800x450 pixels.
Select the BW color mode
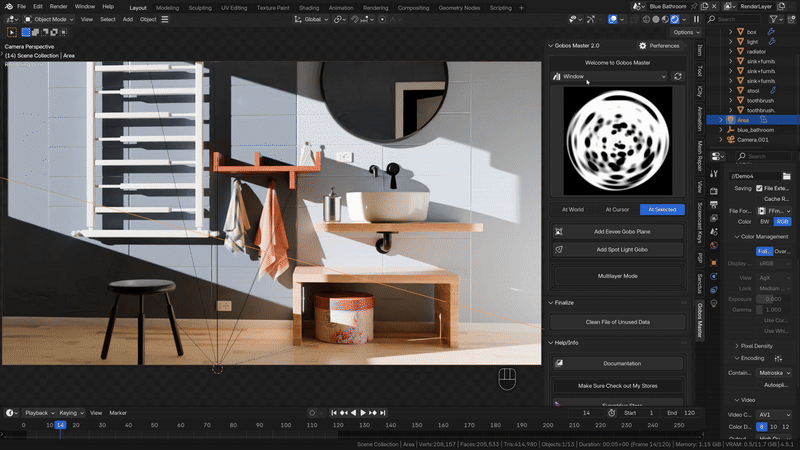click(764, 221)
